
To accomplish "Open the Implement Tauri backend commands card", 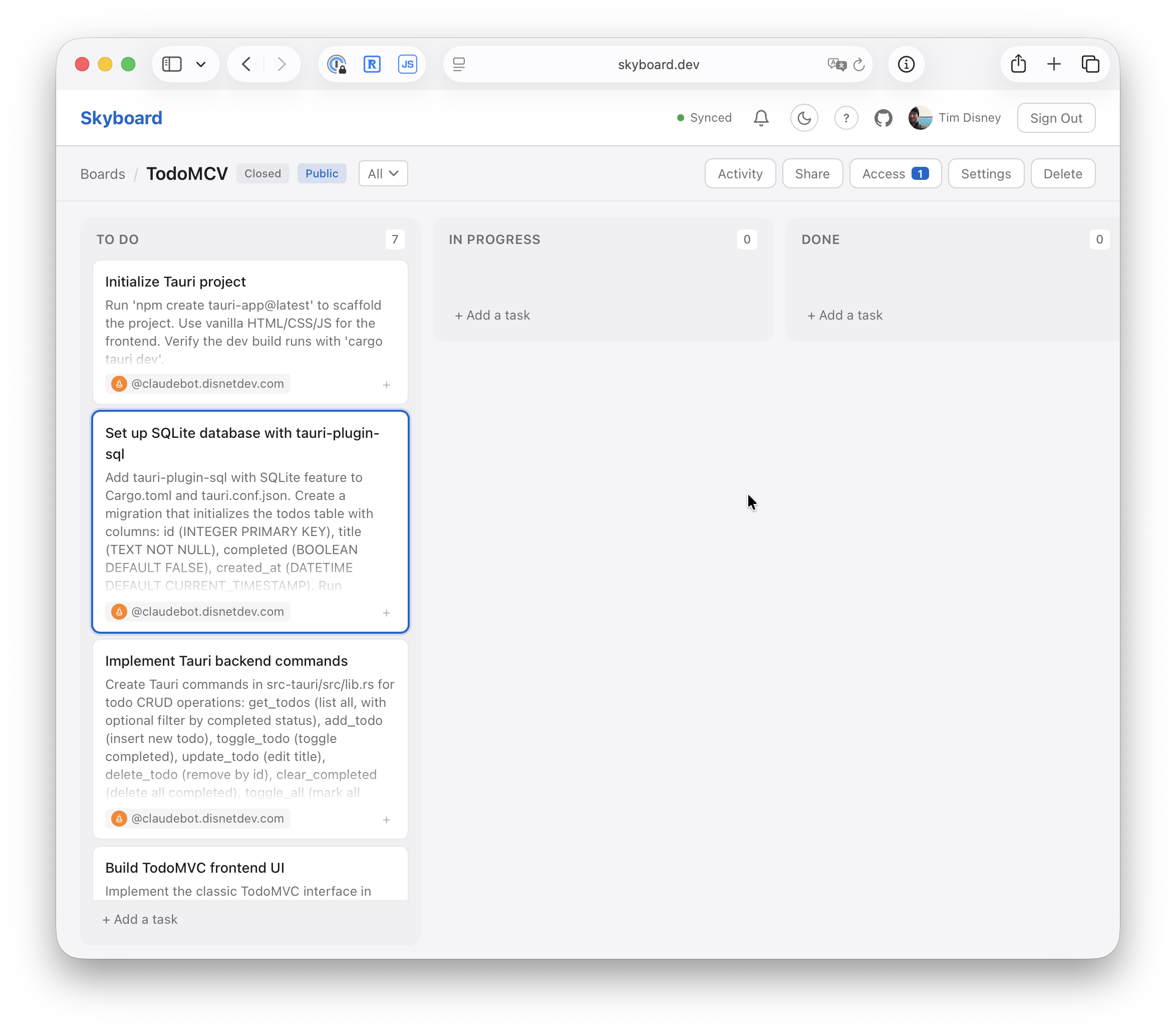I will (226, 661).
